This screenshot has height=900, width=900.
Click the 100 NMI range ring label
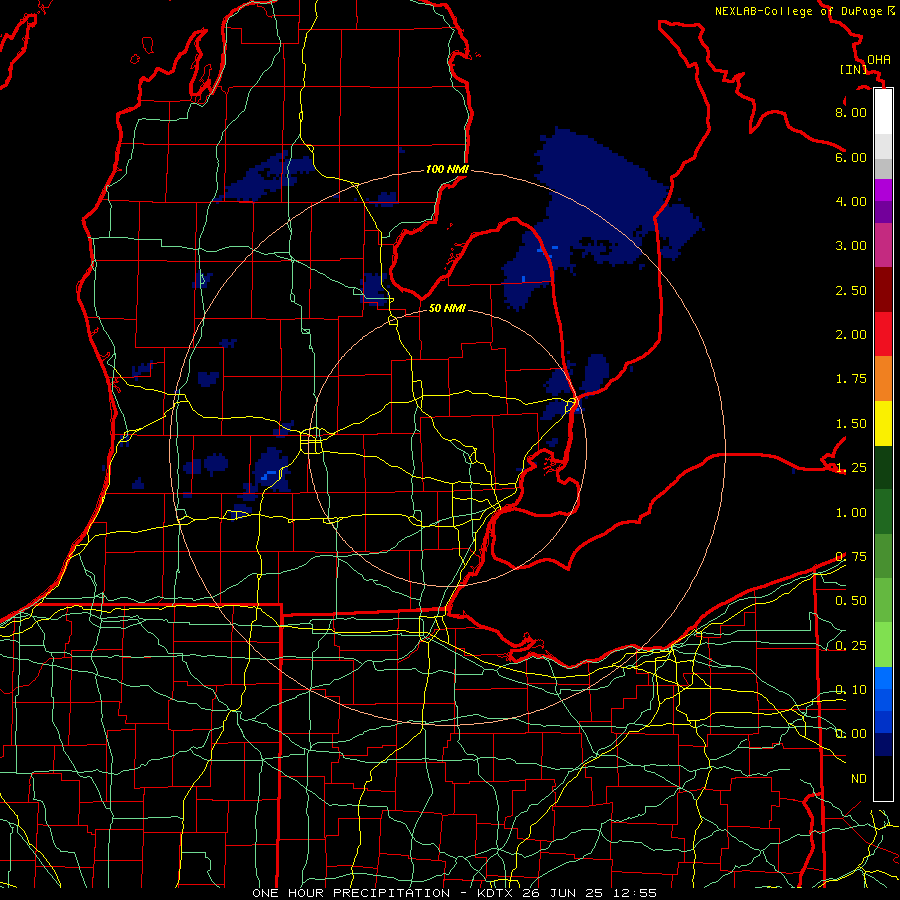click(447, 169)
